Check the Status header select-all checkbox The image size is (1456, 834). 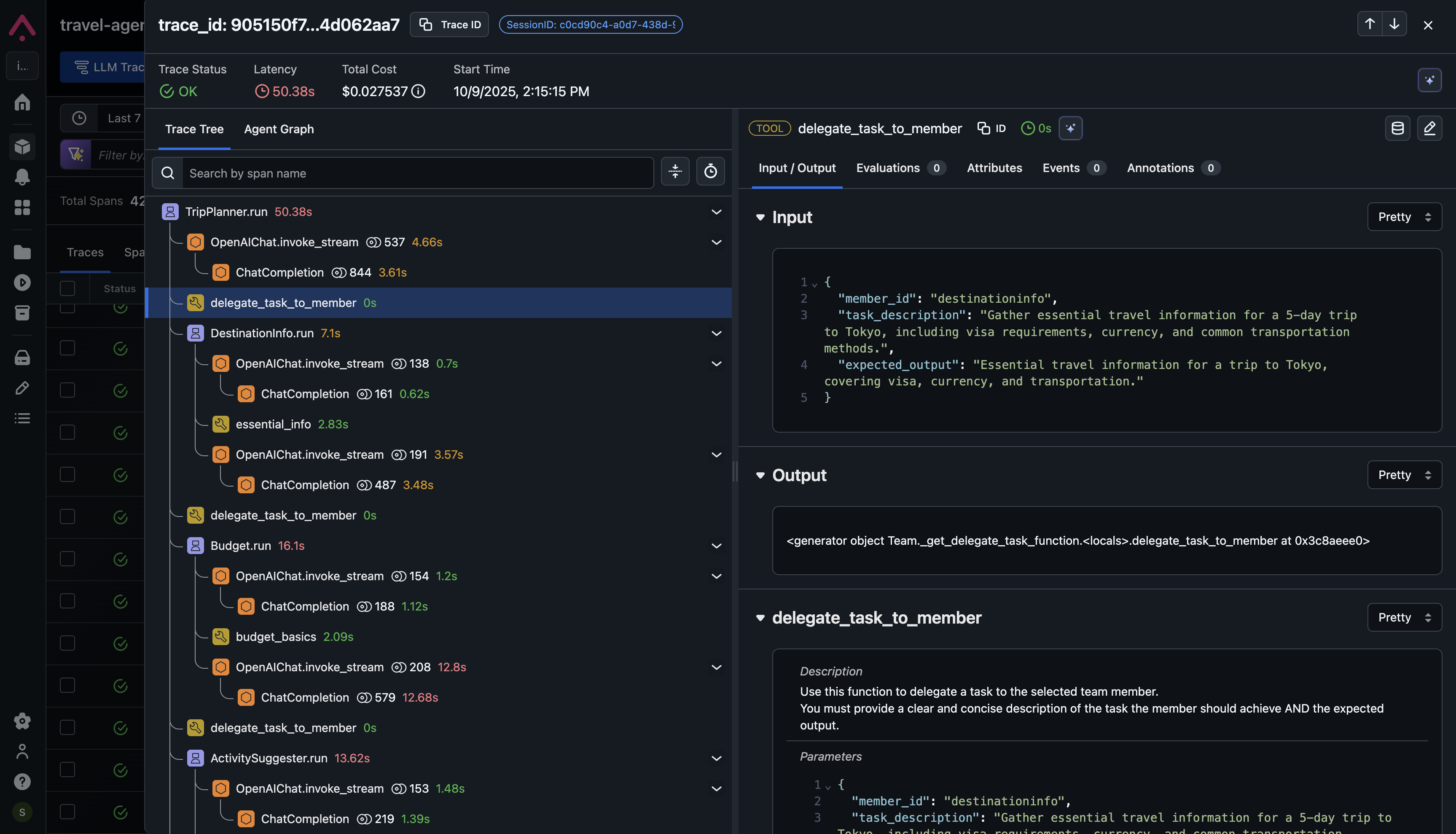(x=67, y=288)
